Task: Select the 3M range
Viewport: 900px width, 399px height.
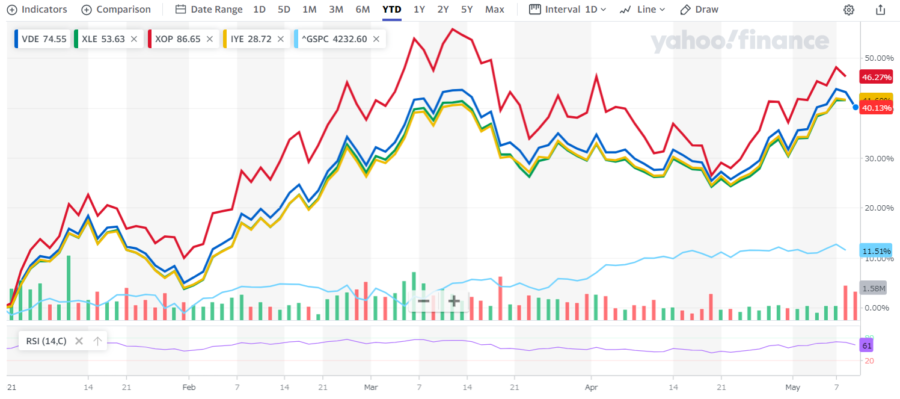Action: (x=336, y=10)
